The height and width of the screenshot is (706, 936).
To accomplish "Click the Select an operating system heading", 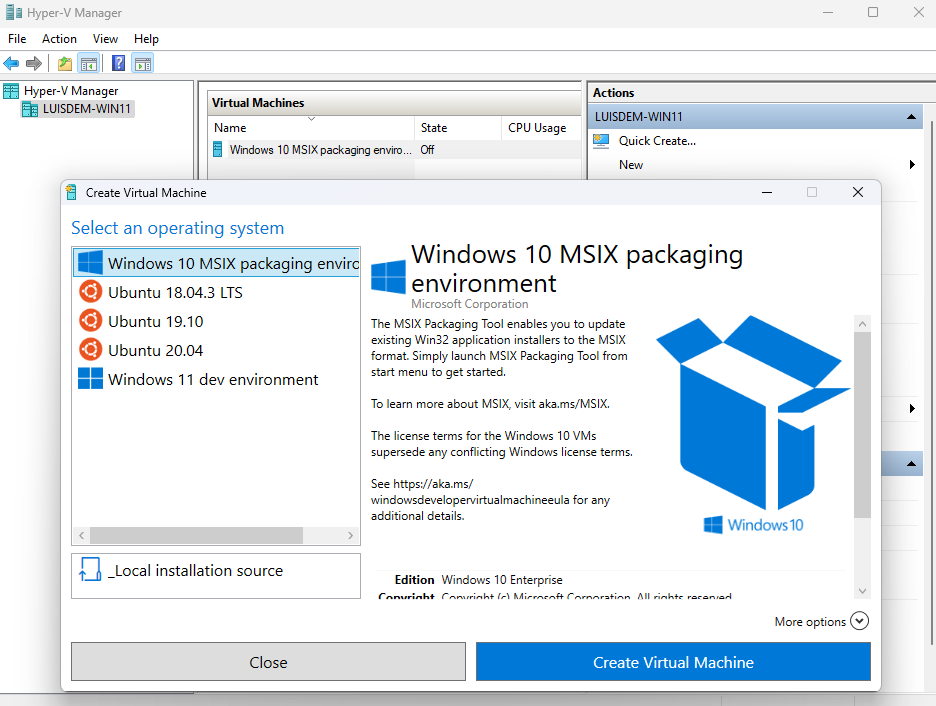I will point(177,228).
